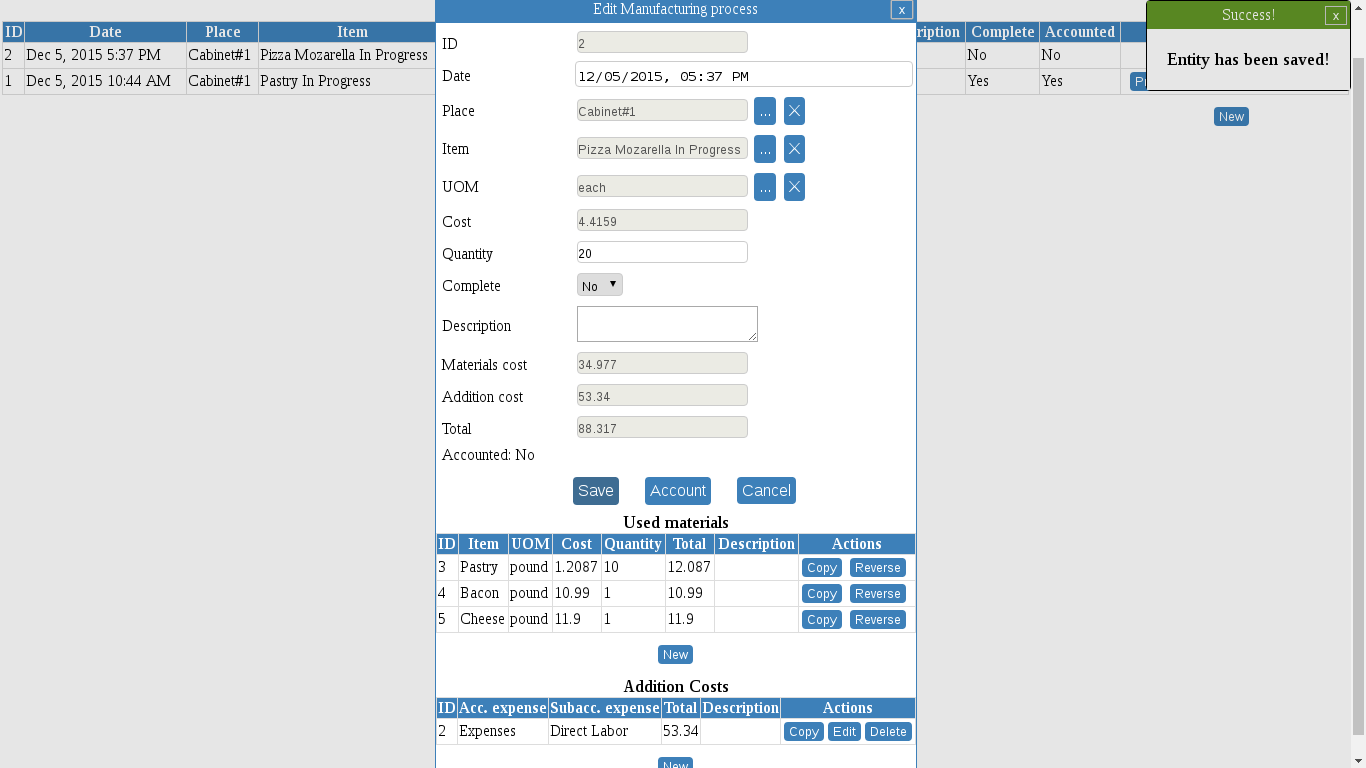Open the Place lookup picker
This screenshot has width=1366, height=768.
click(x=765, y=111)
